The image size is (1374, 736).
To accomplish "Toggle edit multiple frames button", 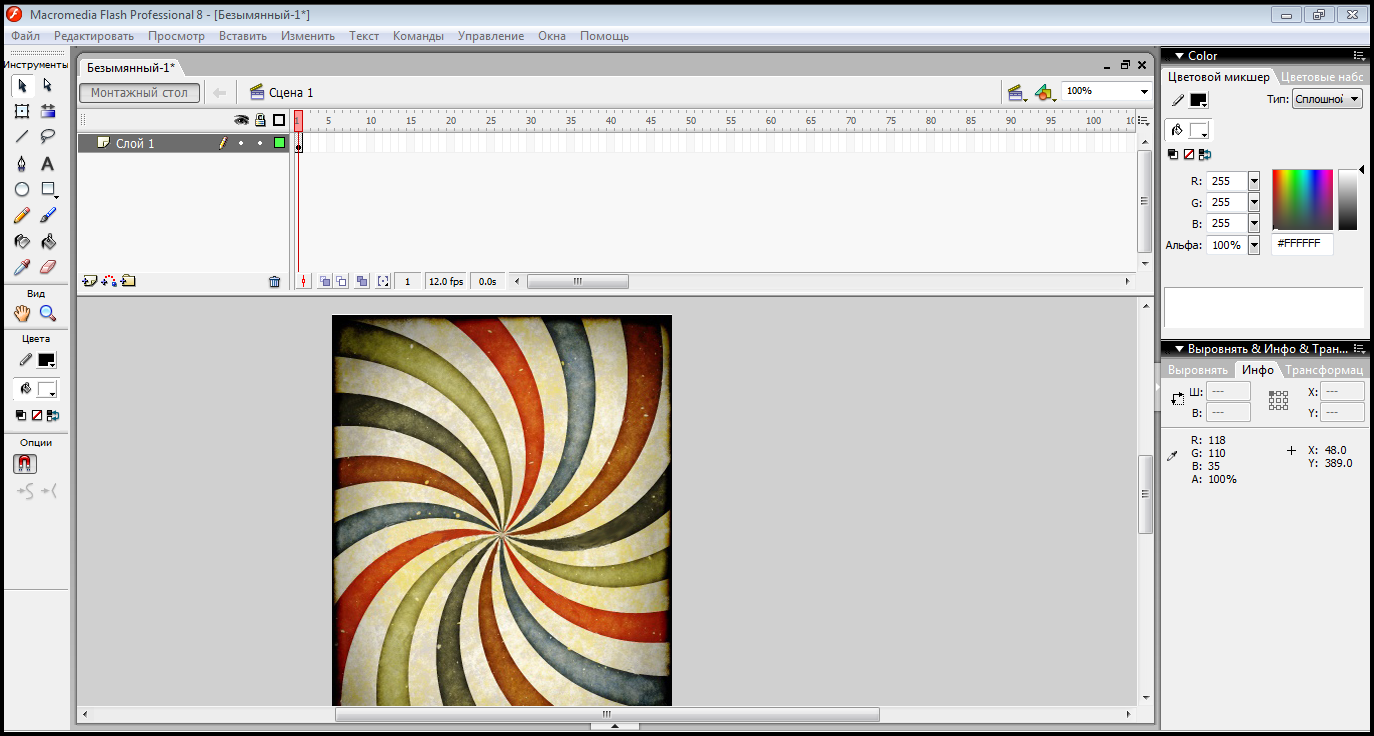I will (x=361, y=282).
